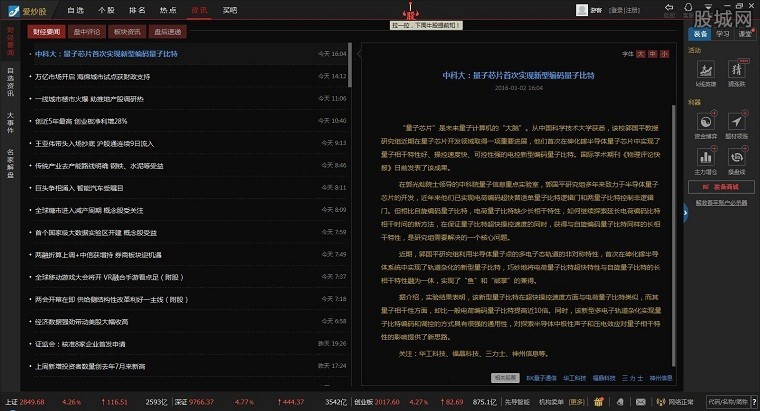Screen dimensions: 760x411
Task: Open news 两融折算上调+中信获增持 headline
Action: pos(98,255)
